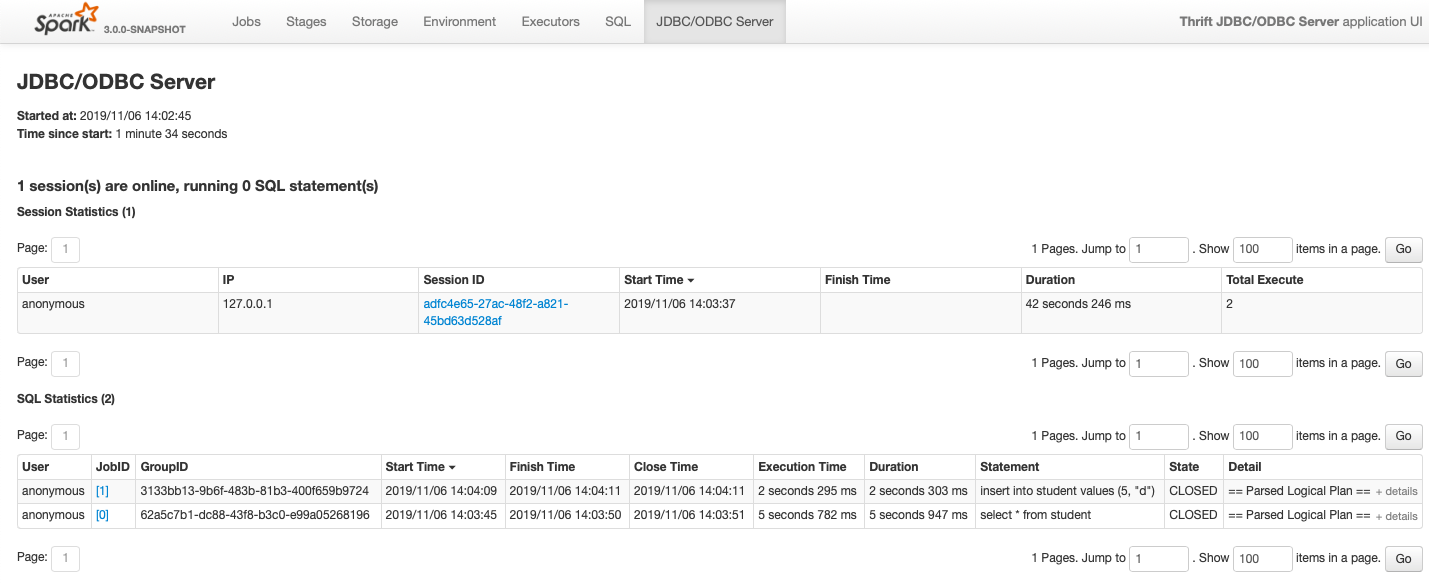Focus Jump to field below SQL table
This screenshot has height=583, width=1429.
point(1159,558)
